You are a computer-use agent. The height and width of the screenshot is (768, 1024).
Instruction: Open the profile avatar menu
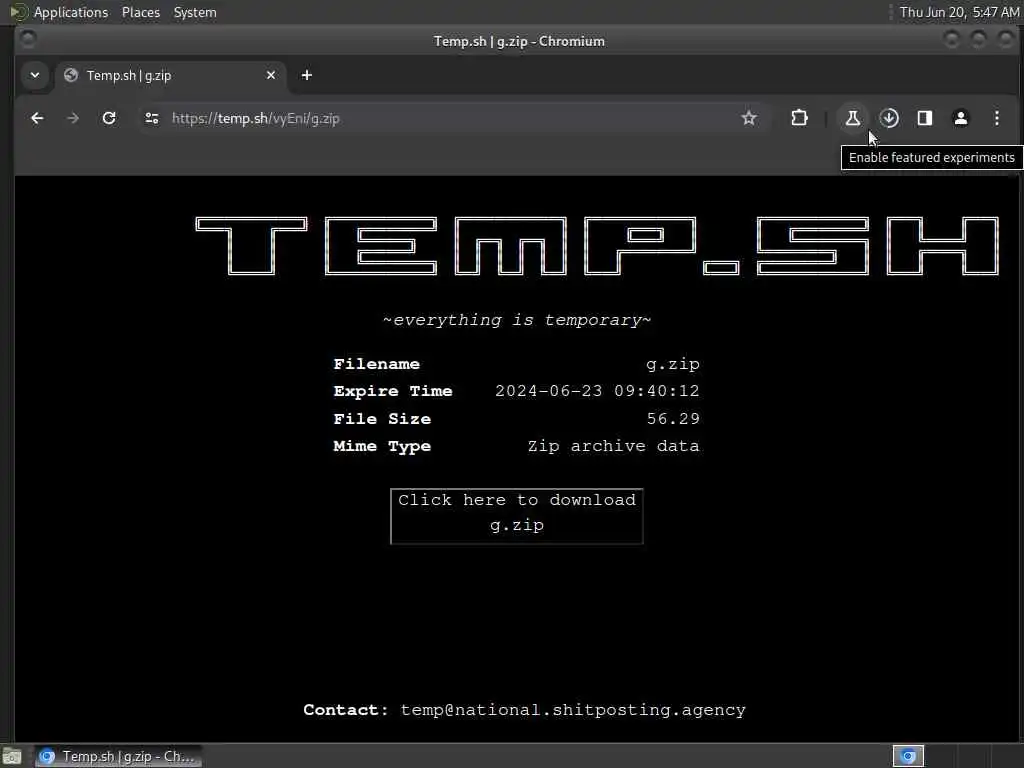coord(961,118)
